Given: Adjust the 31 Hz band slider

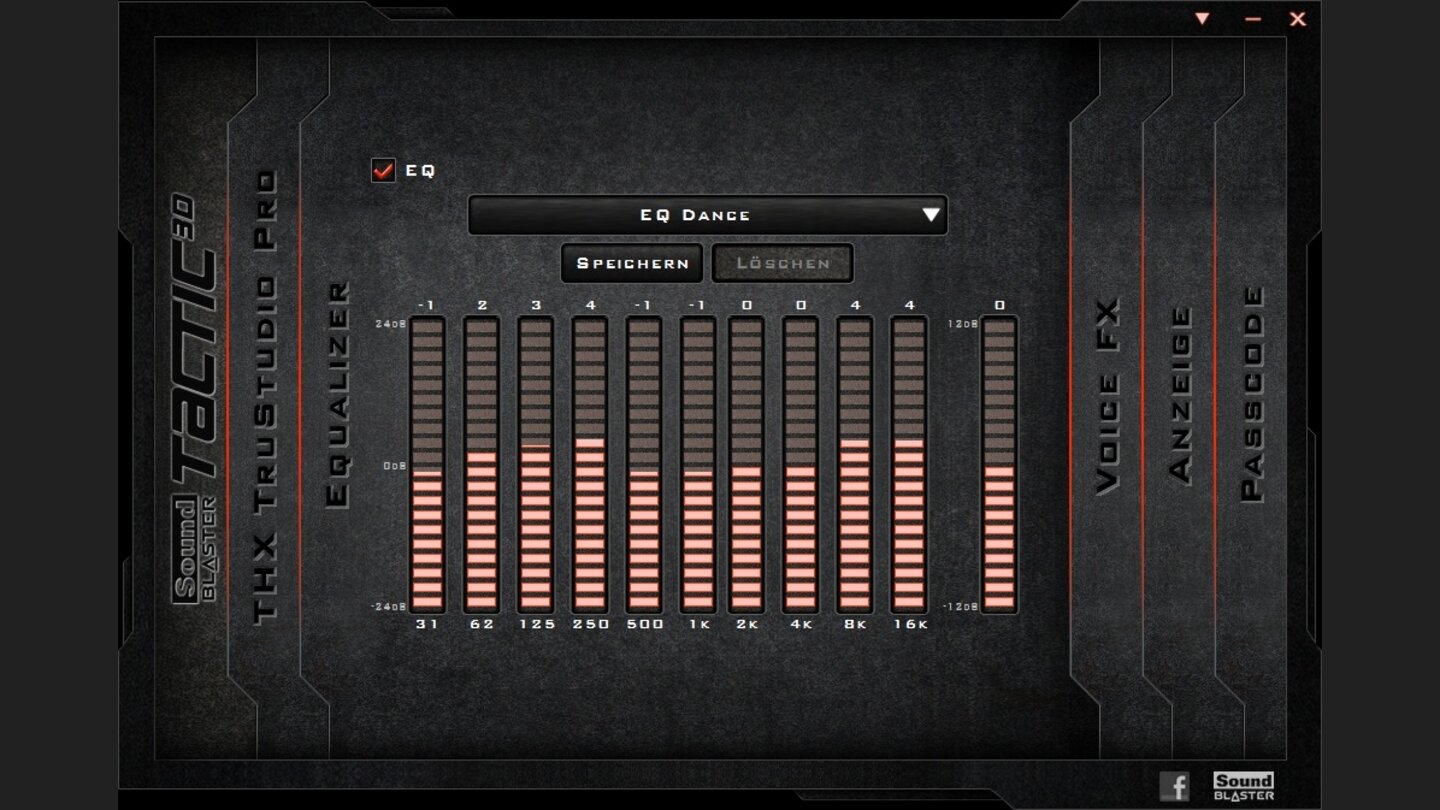Looking at the screenshot, I should (427, 465).
